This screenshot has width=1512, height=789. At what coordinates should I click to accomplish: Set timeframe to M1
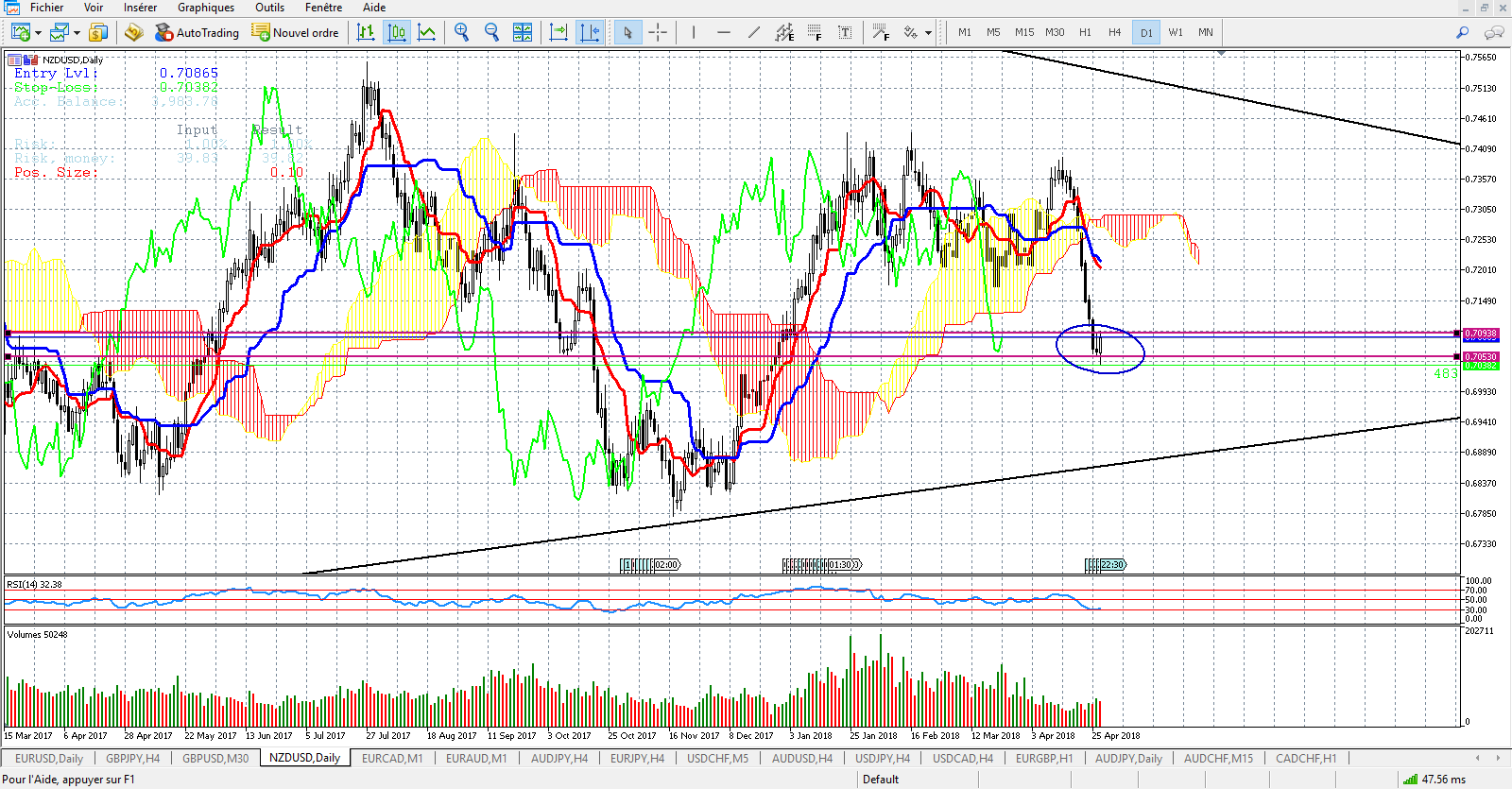pyautogui.click(x=965, y=32)
